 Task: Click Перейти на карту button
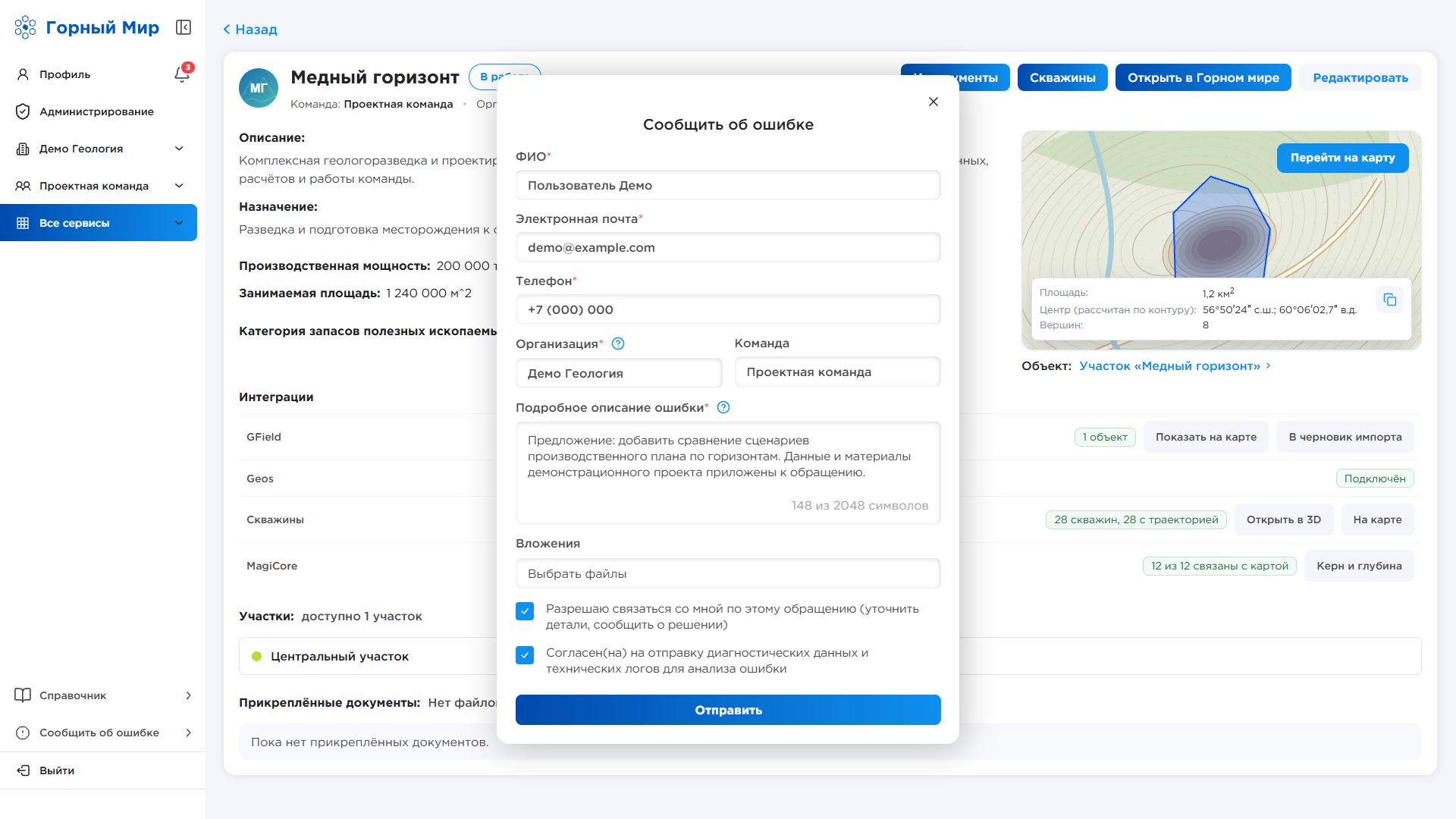1342,158
